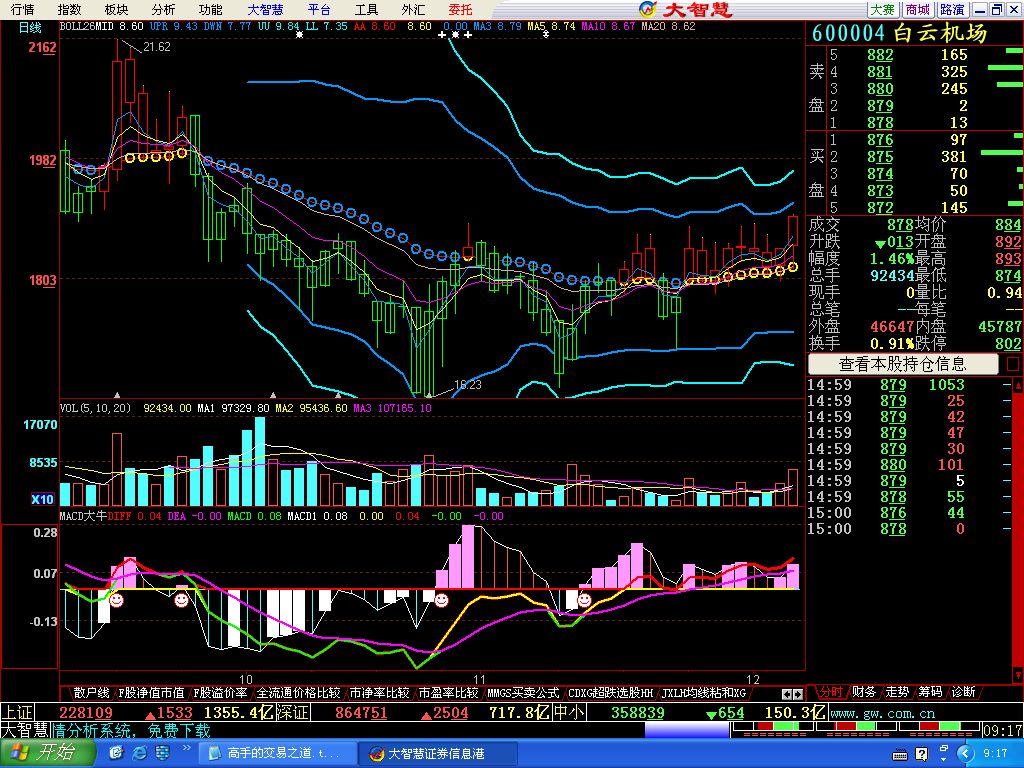Click the sell level 5 price 882
The image size is (1024, 768).
tap(880, 55)
